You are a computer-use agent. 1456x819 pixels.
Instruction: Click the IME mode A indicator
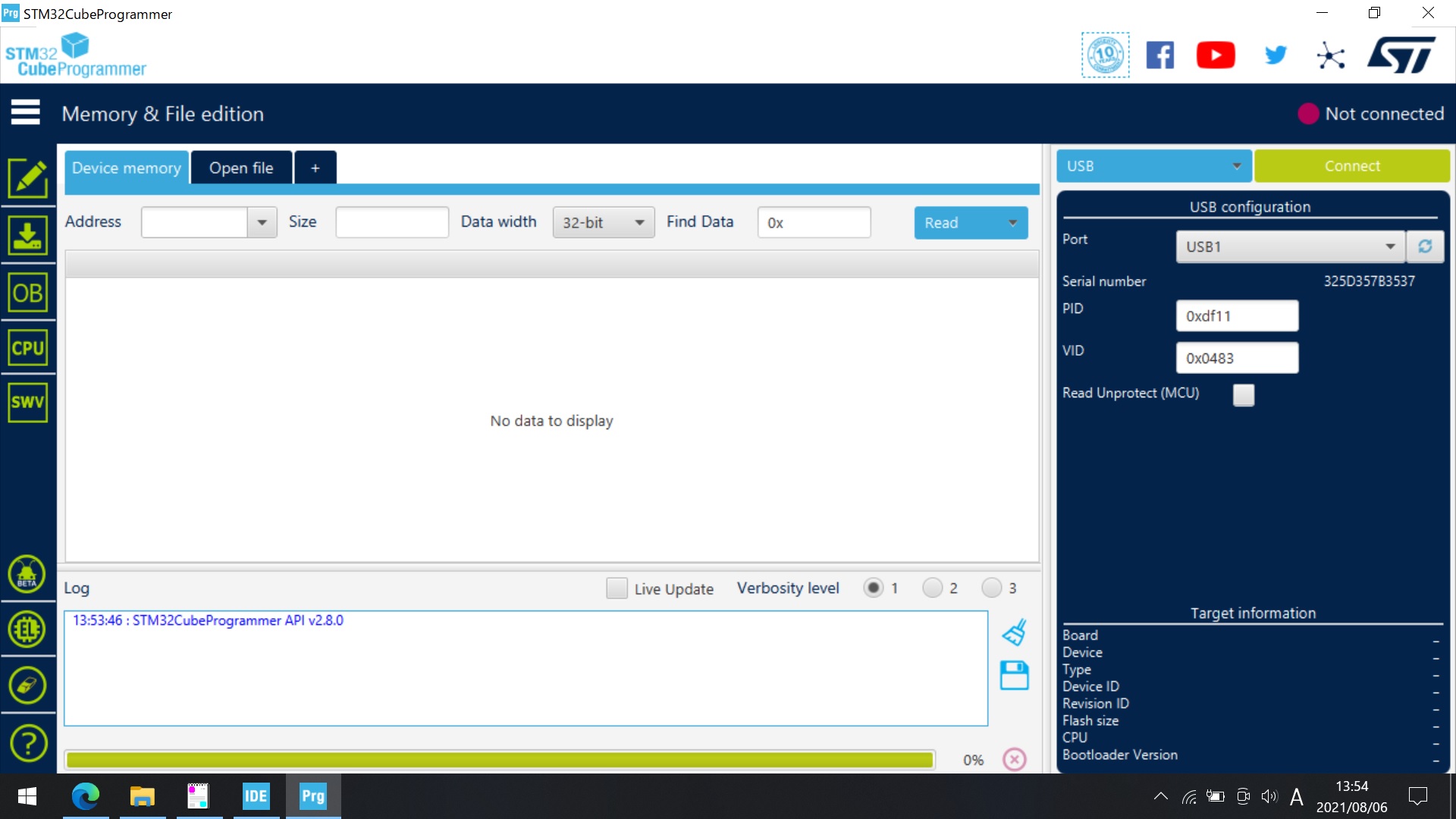point(1297,796)
